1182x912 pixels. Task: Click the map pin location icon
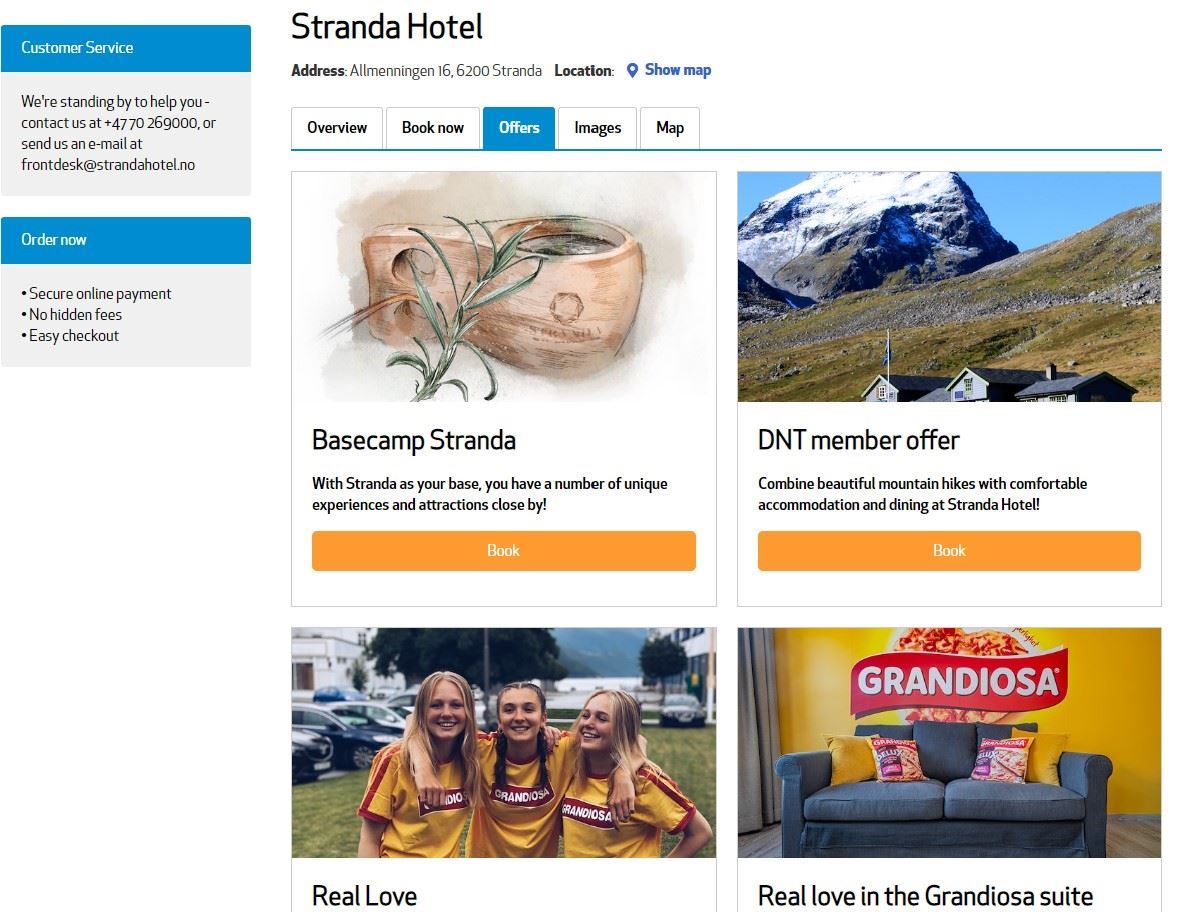point(632,70)
